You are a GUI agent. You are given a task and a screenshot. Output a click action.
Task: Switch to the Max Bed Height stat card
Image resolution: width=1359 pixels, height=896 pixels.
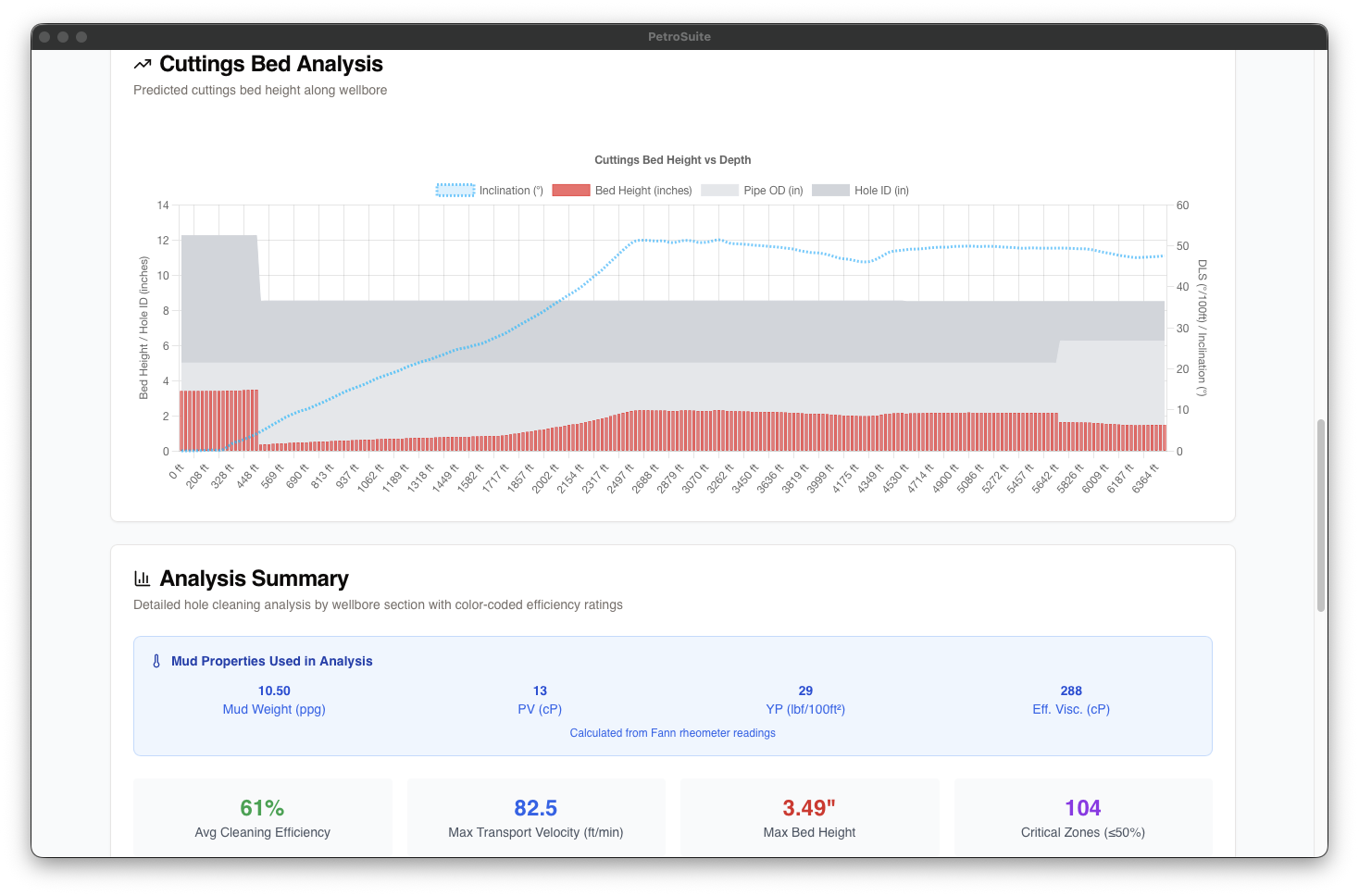pyautogui.click(x=808, y=817)
